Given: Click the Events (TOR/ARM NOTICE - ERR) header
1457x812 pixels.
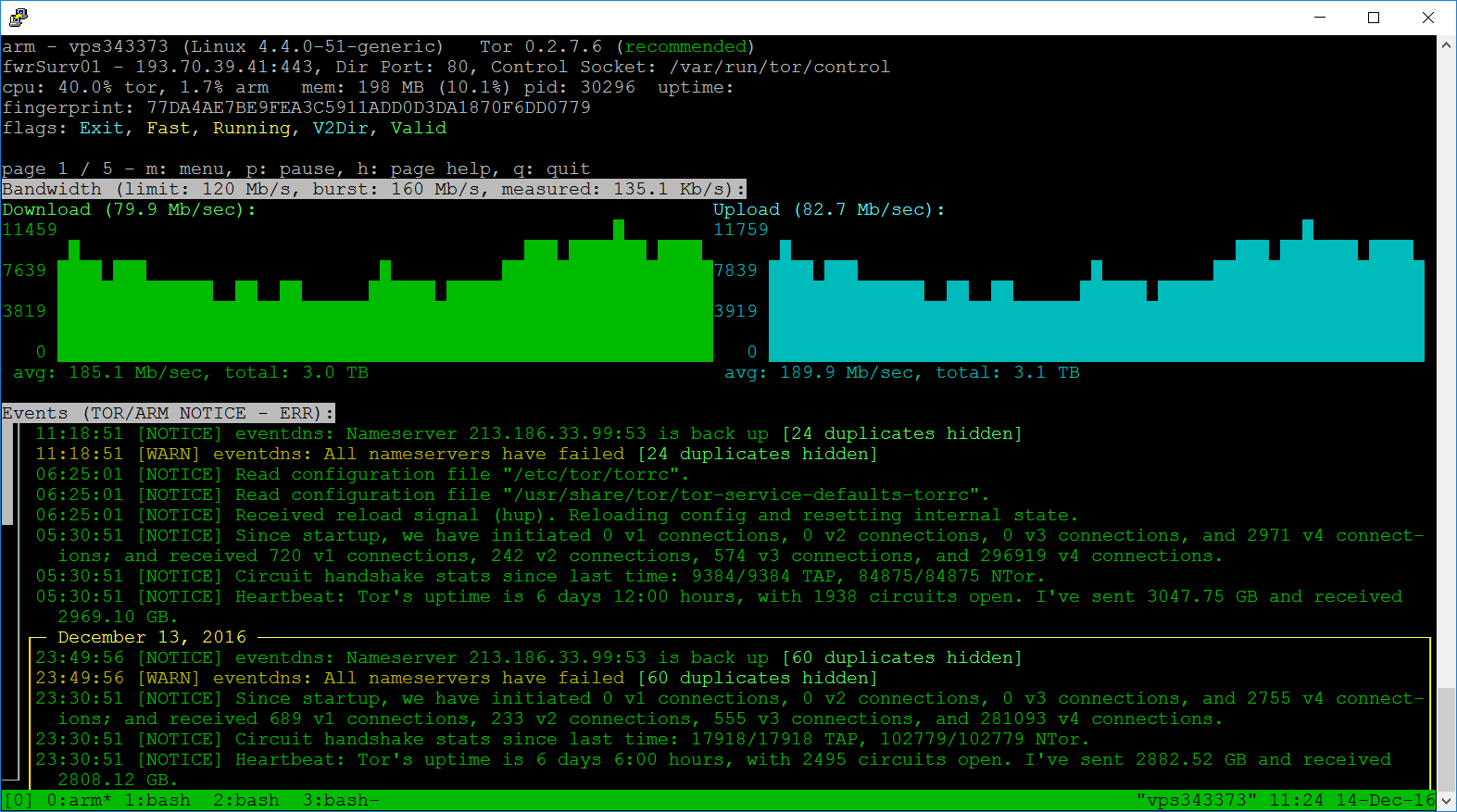Looking at the screenshot, I should 168,413.
